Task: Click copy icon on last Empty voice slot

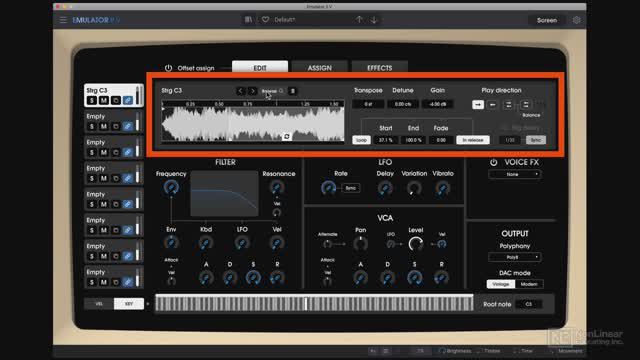Action: tap(116, 282)
